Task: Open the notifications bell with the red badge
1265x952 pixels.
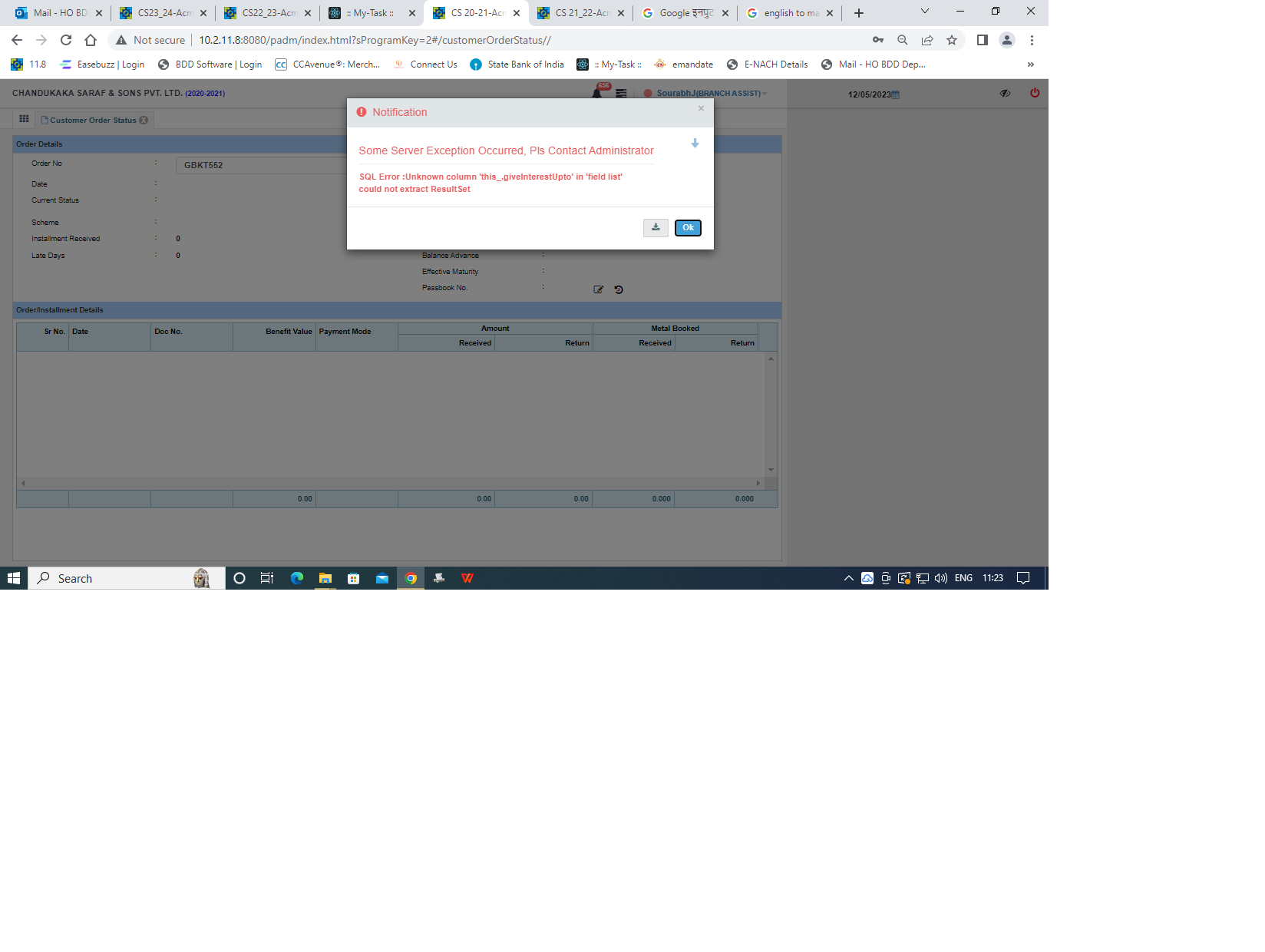Action: coord(597,93)
